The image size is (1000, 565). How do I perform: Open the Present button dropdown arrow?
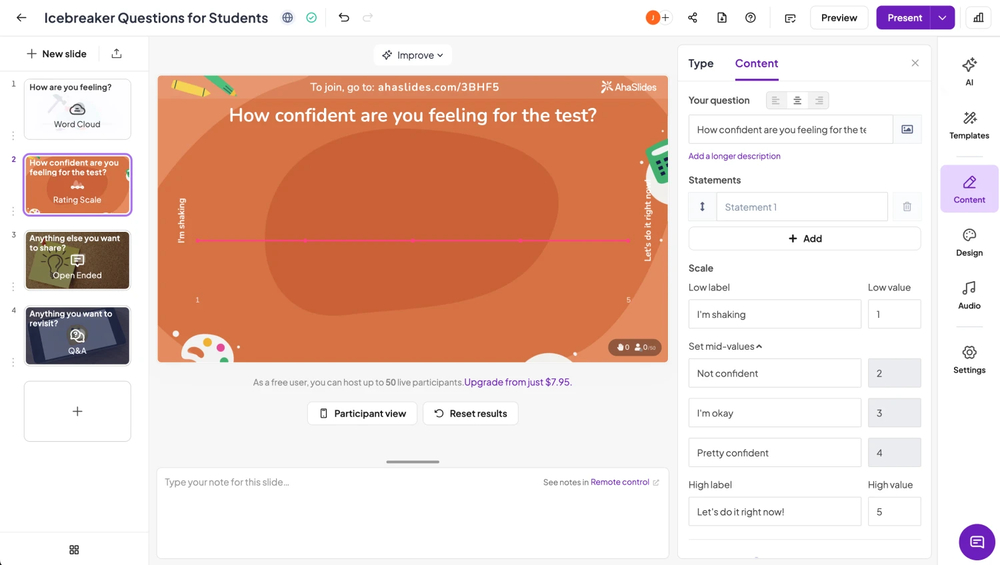[942, 18]
